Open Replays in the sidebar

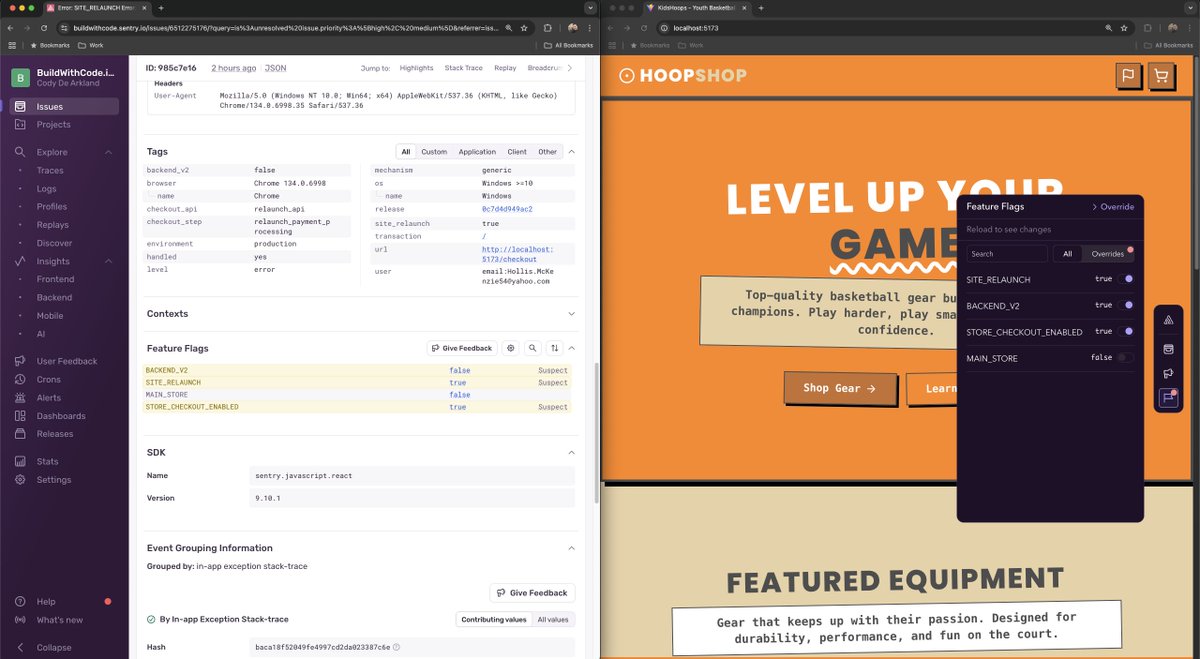click(x=53, y=225)
